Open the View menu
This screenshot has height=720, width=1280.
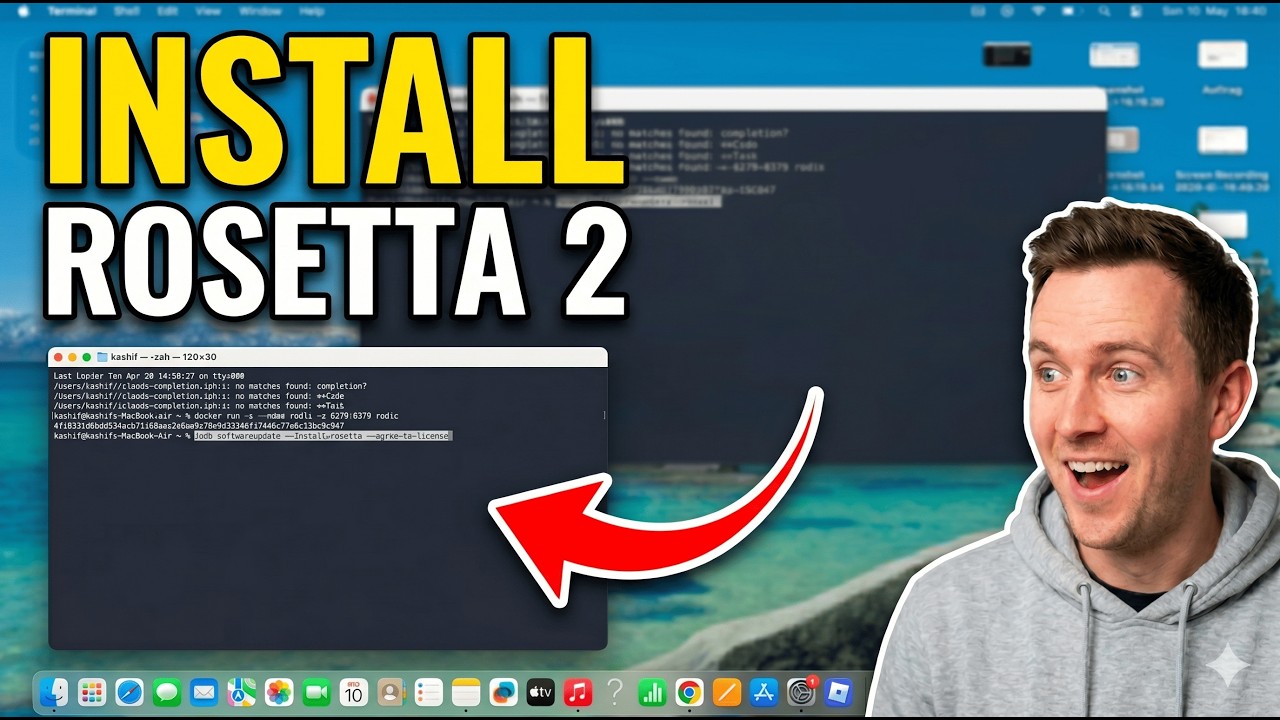208,11
